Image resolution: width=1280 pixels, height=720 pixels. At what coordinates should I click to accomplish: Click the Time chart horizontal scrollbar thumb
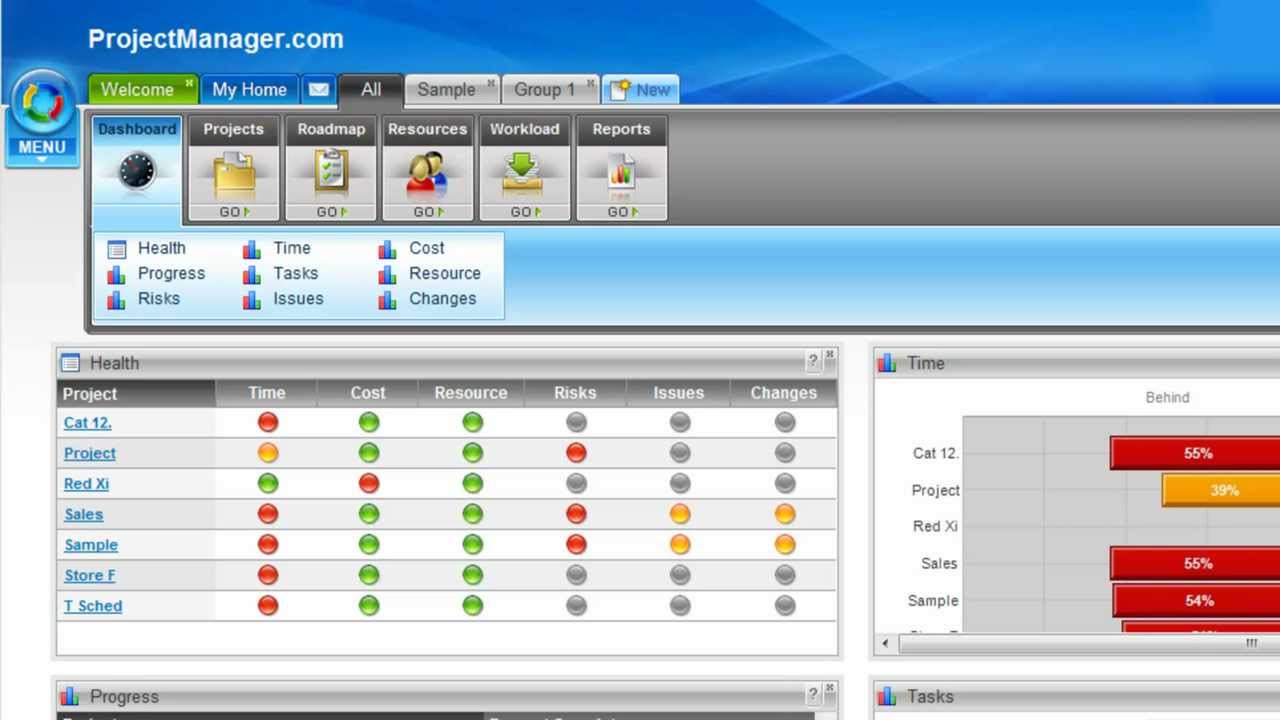[1089, 643]
